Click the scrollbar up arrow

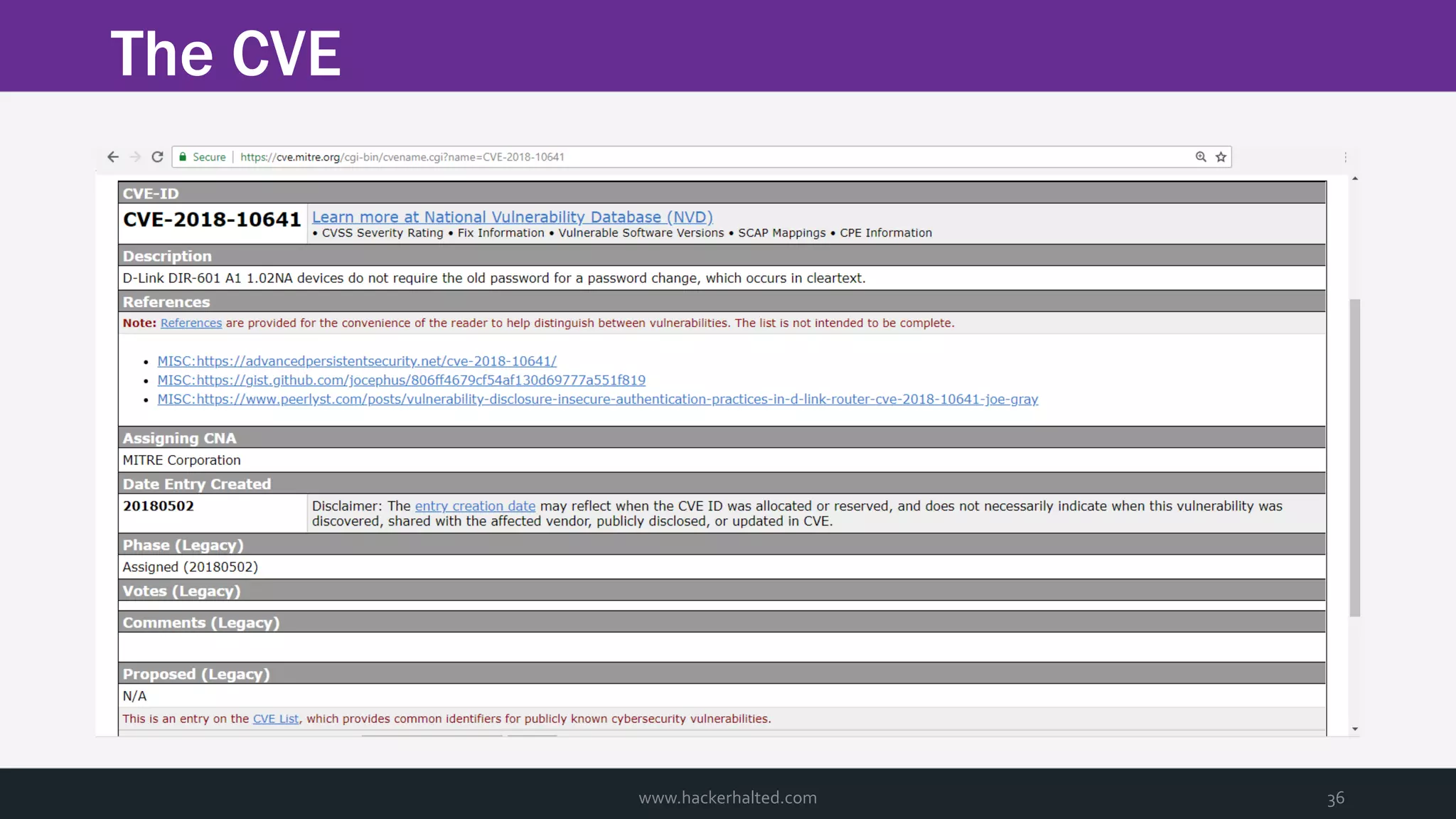1355,178
